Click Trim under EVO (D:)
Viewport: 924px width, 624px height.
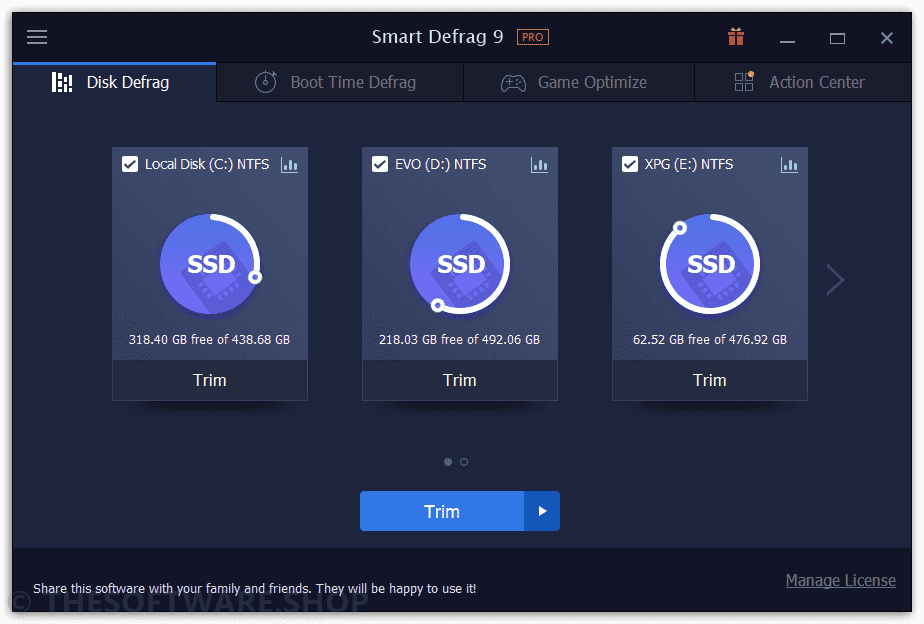(x=460, y=380)
